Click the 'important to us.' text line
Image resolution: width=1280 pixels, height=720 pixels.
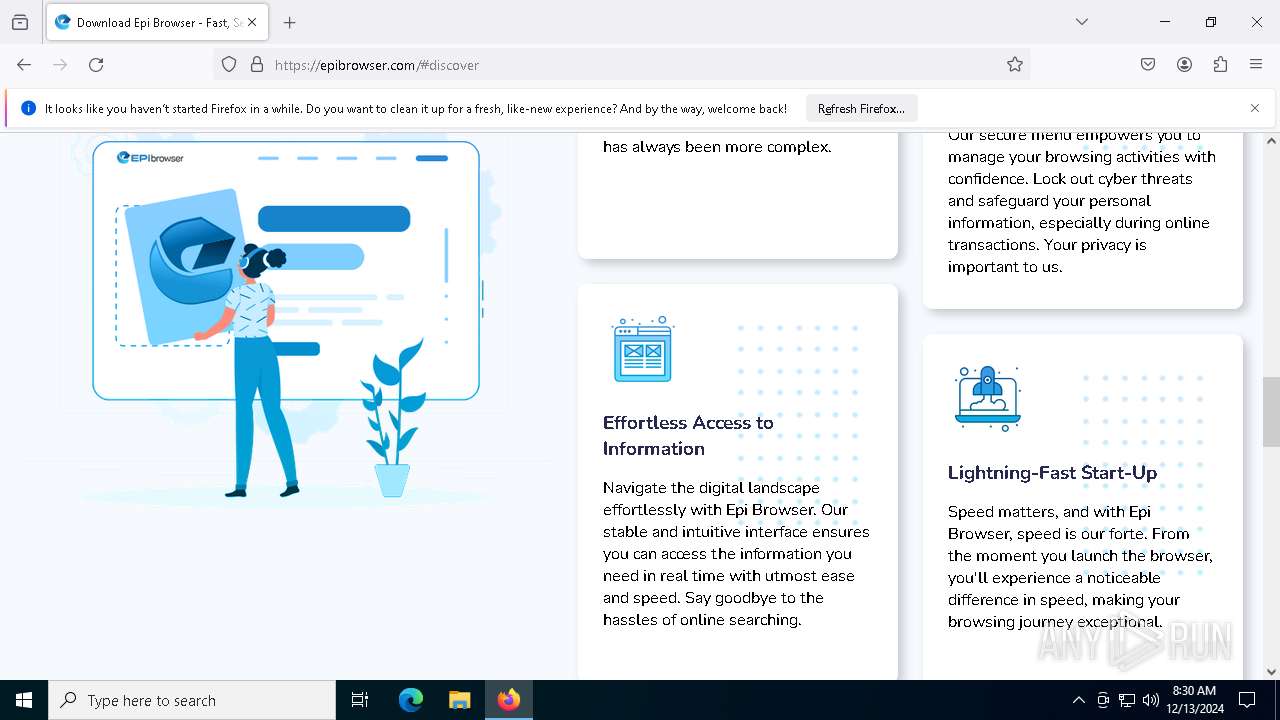pos(1005,267)
